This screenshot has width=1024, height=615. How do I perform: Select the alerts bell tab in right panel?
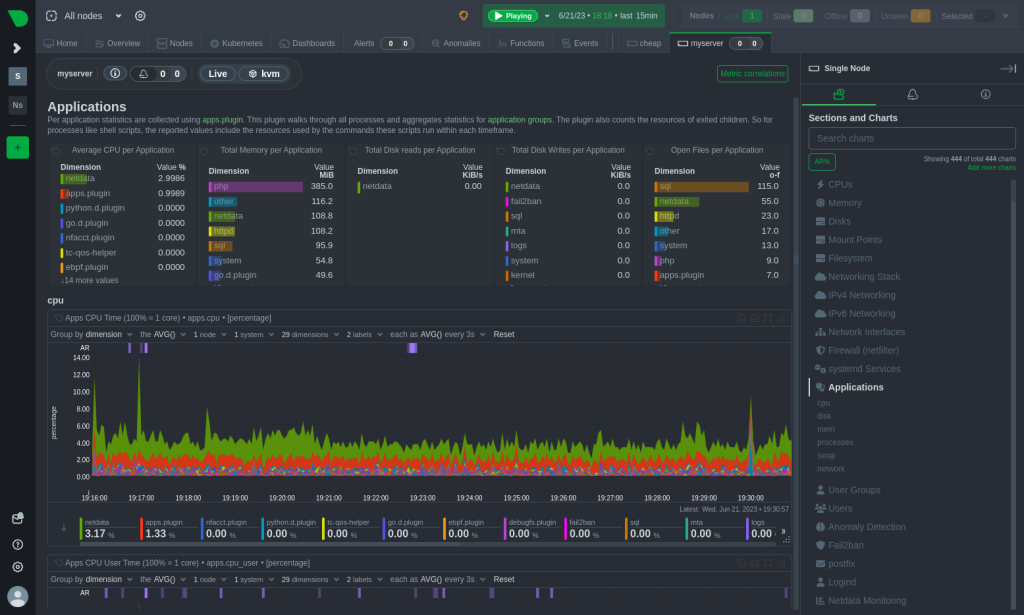coord(912,95)
